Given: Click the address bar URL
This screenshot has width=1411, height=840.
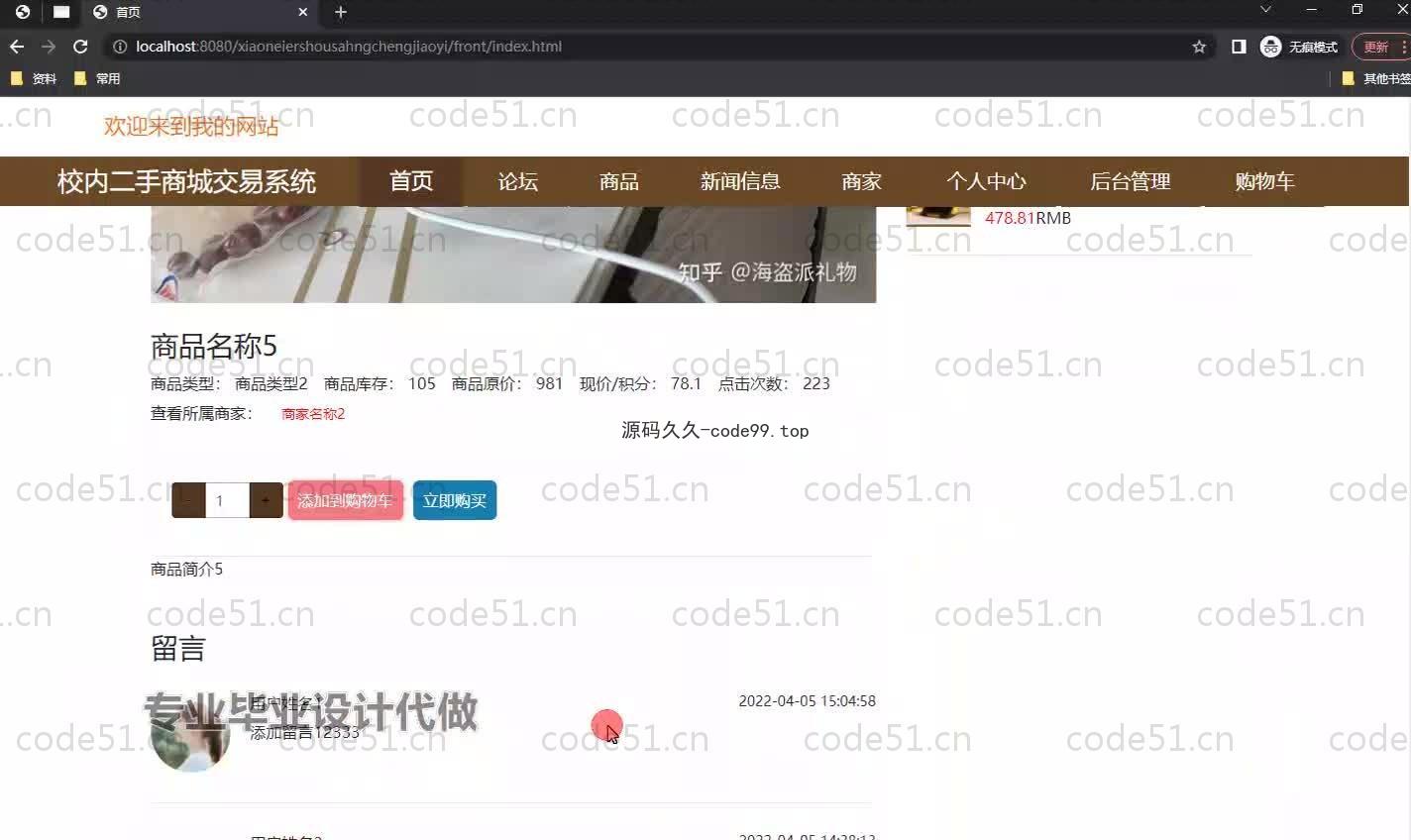Looking at the screenshot, I should click(349, 47).
